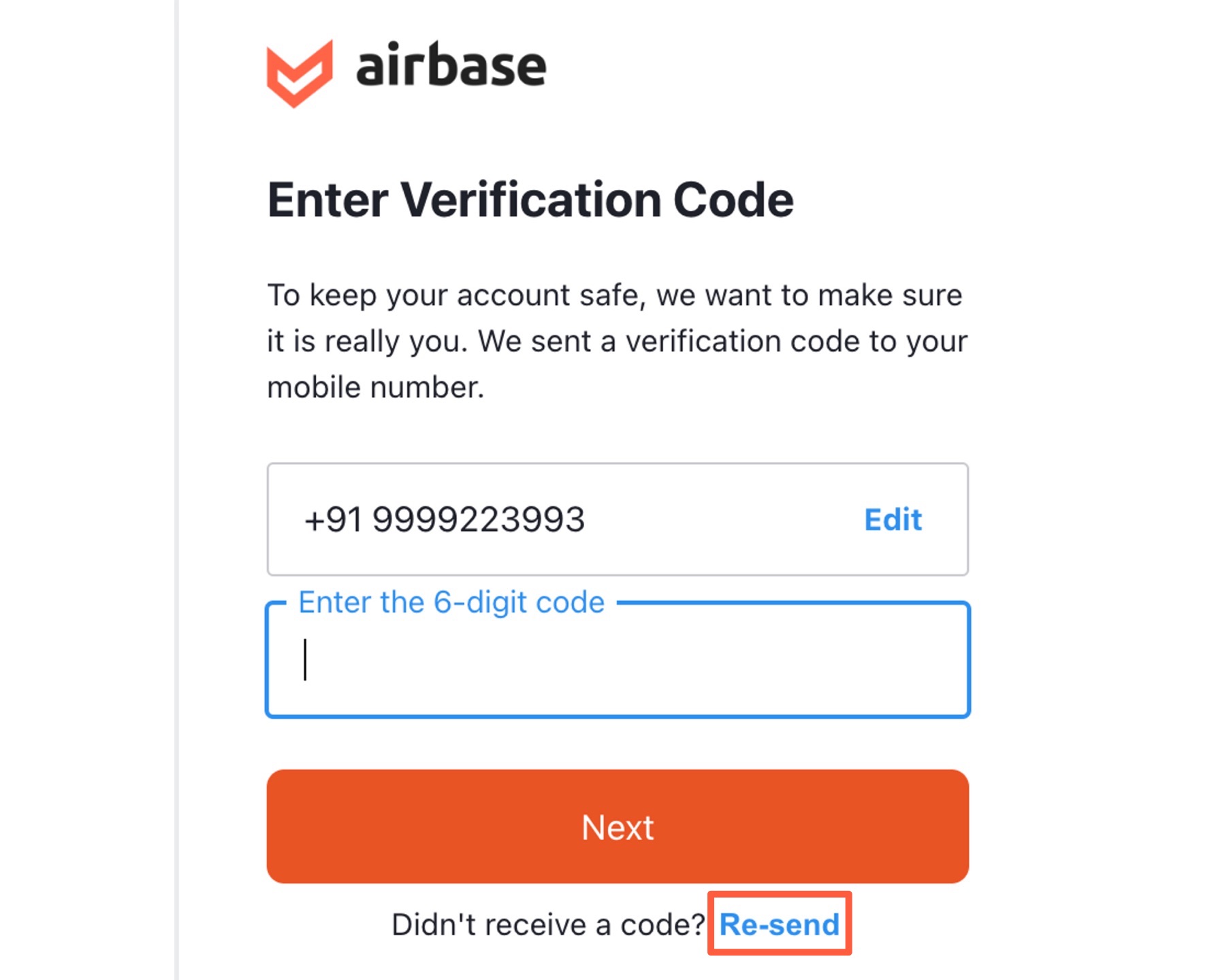Screen dimensions: 1231x980
Task: Click inside the mobile number display box
Action: tap(715, 520)
